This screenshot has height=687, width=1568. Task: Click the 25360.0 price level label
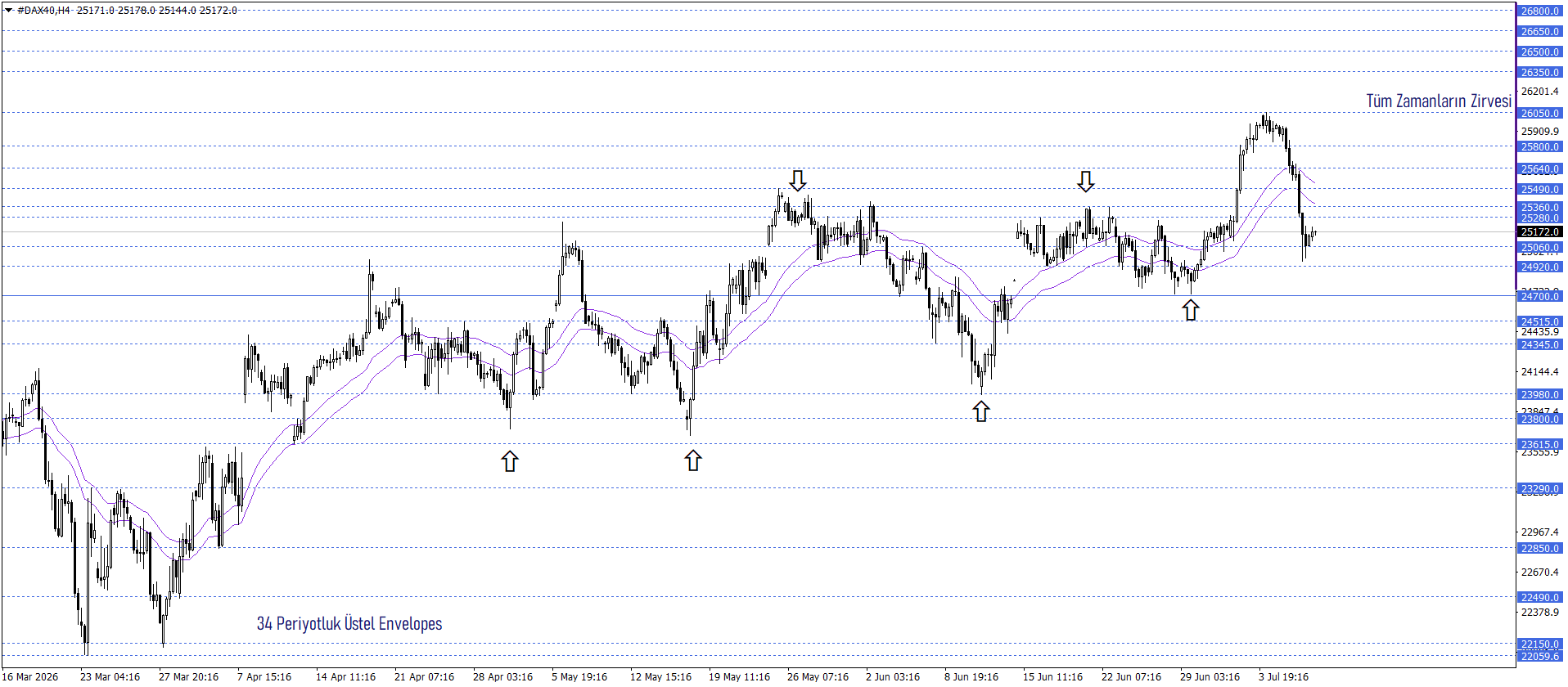point(1539,207)
